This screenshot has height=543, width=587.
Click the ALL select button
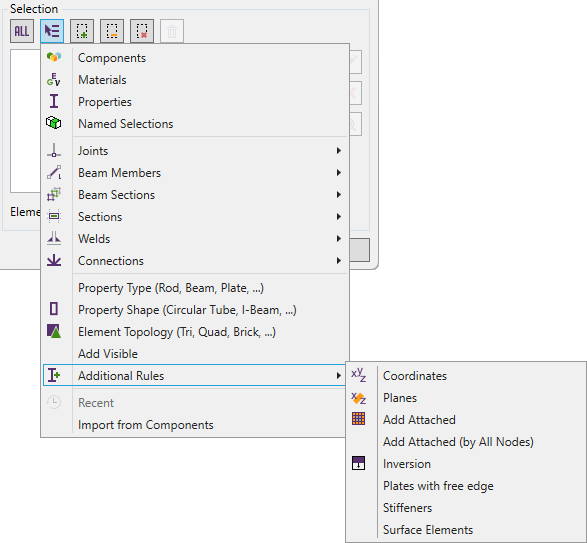tap(22, 31)
